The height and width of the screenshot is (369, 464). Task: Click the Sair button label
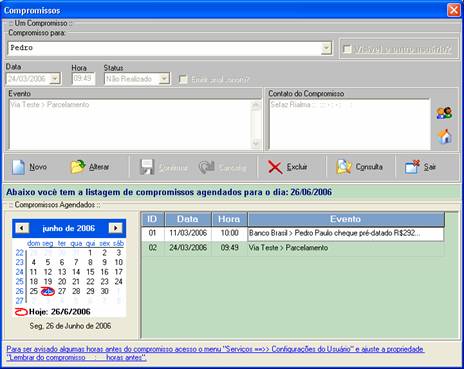pyautogui.click(x=429, y=167)
